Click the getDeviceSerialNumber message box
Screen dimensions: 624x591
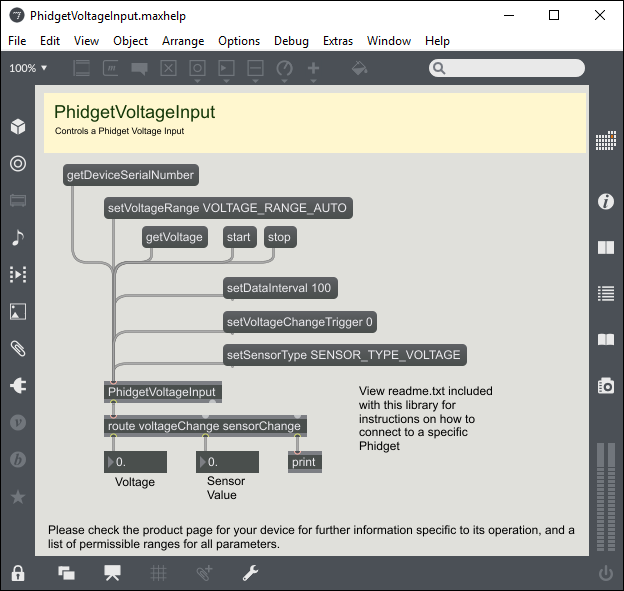tap(131, 175)
